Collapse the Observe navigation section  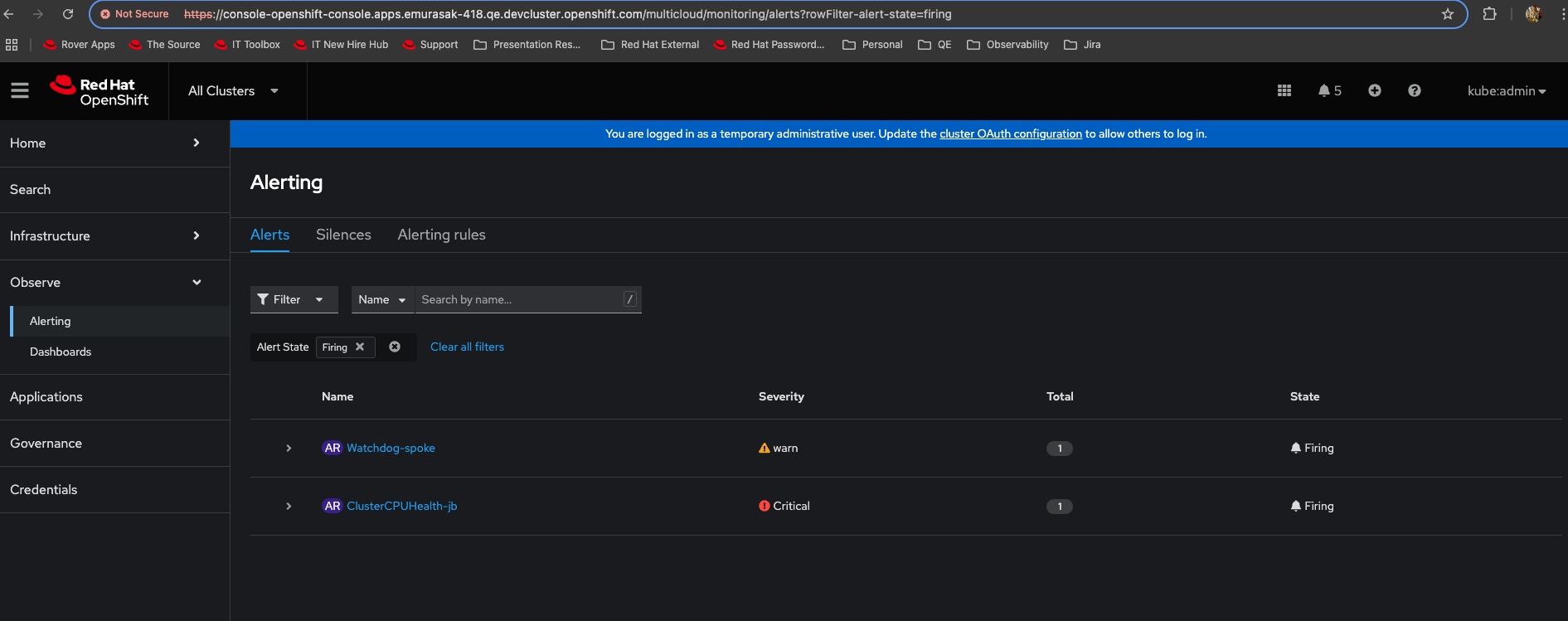coord(114,283)
